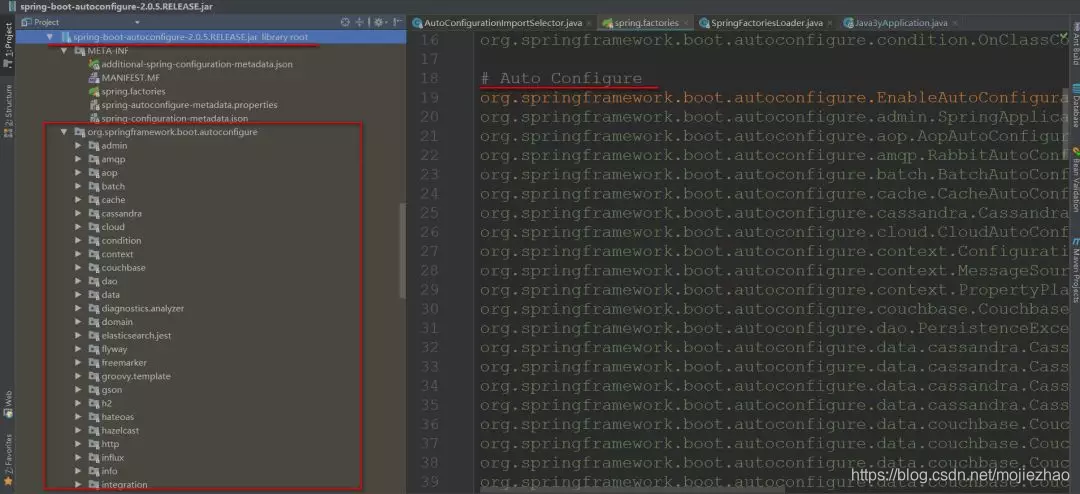Click the couchbase package folder icon

coord(94,267)
